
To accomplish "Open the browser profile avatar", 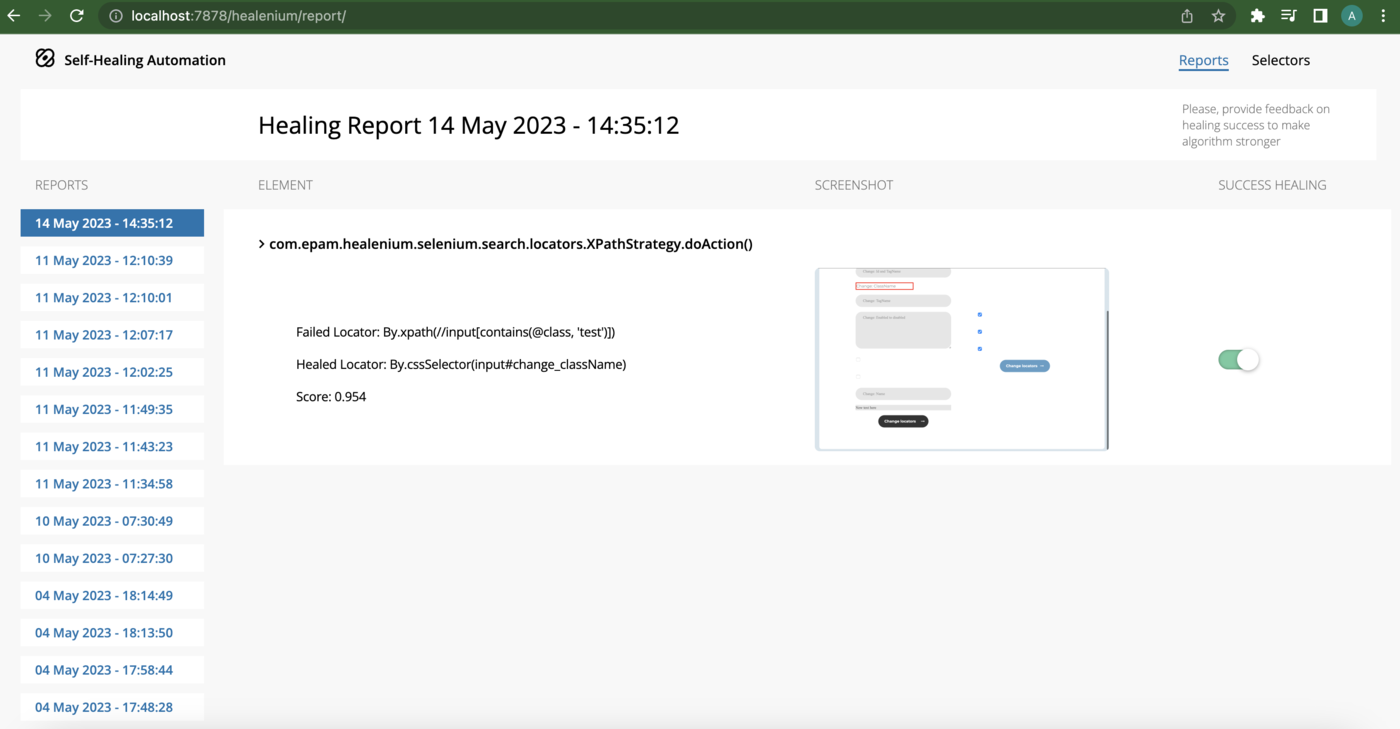I will pyautogui.click(x=1351, y=15).
